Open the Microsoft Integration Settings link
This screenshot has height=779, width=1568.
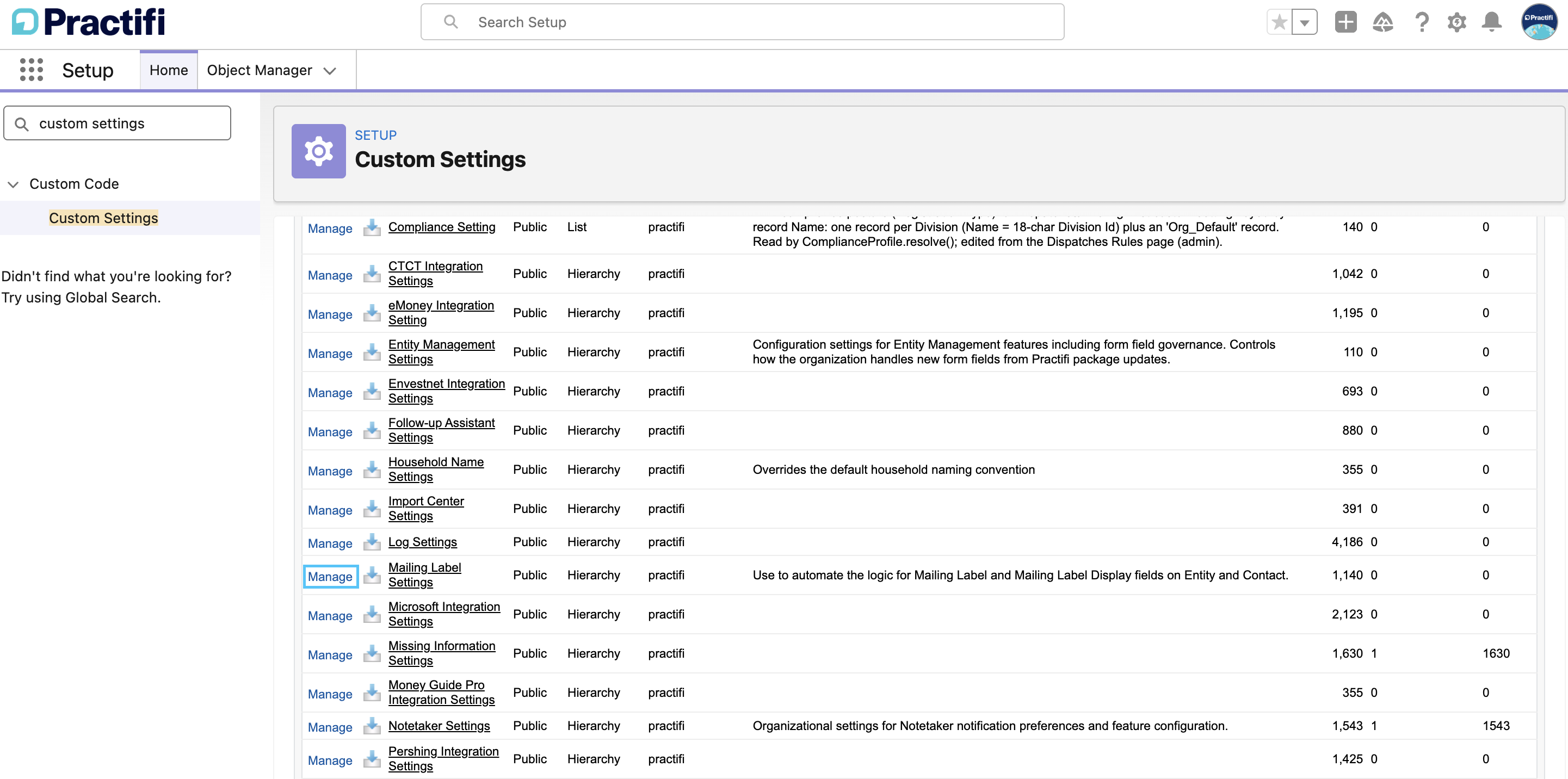click(x=445, y=614)
